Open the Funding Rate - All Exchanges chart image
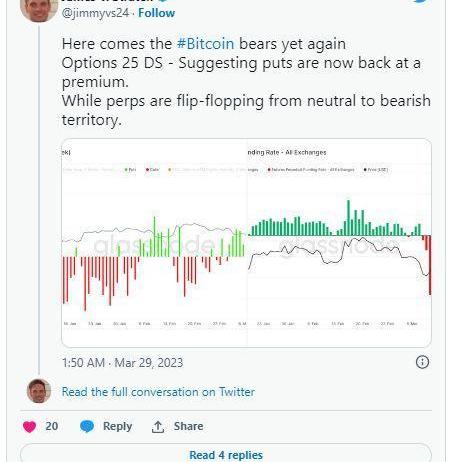 [339, 243]
